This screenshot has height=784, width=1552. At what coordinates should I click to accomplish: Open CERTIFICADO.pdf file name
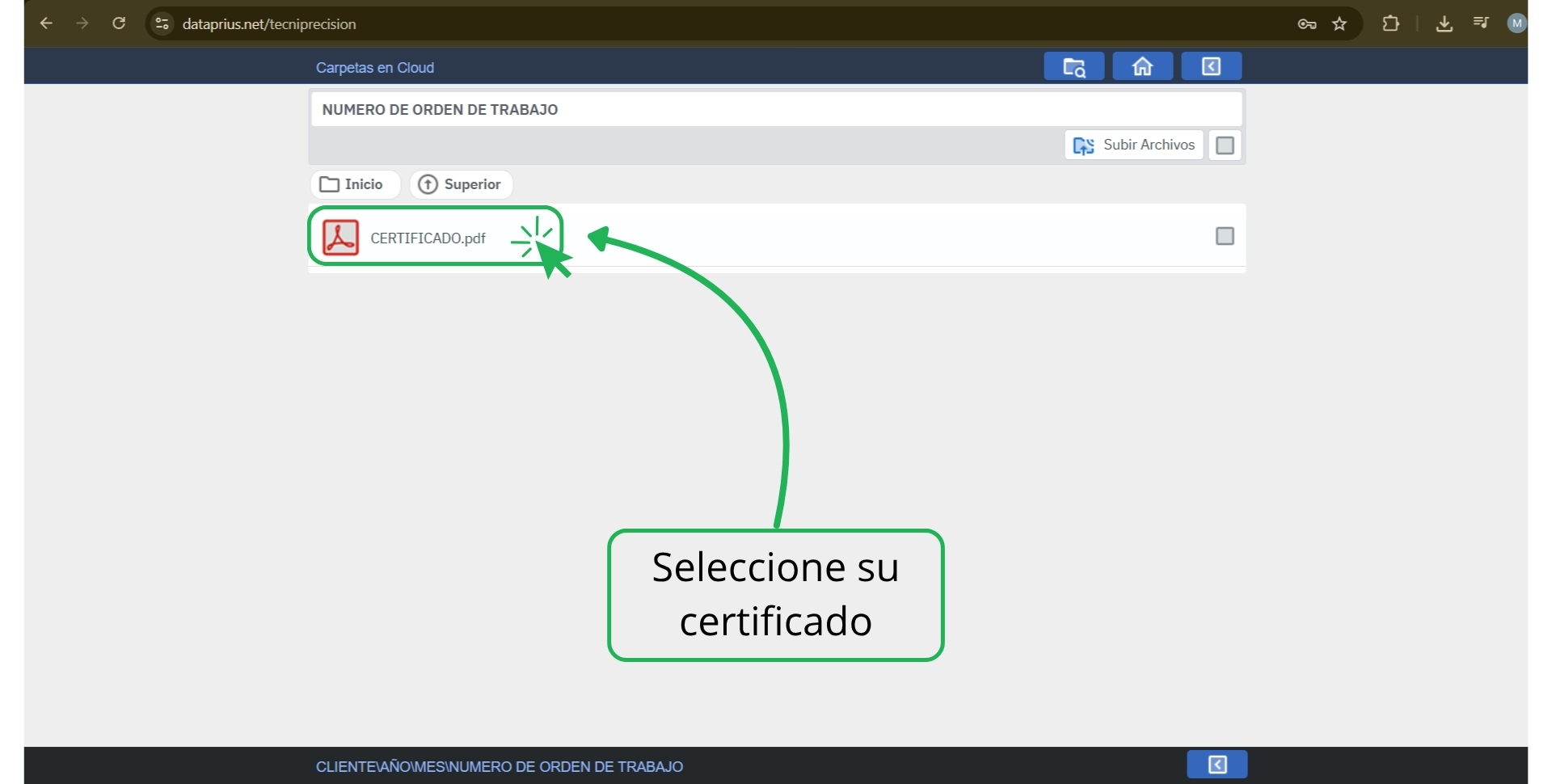coord(428,238)
